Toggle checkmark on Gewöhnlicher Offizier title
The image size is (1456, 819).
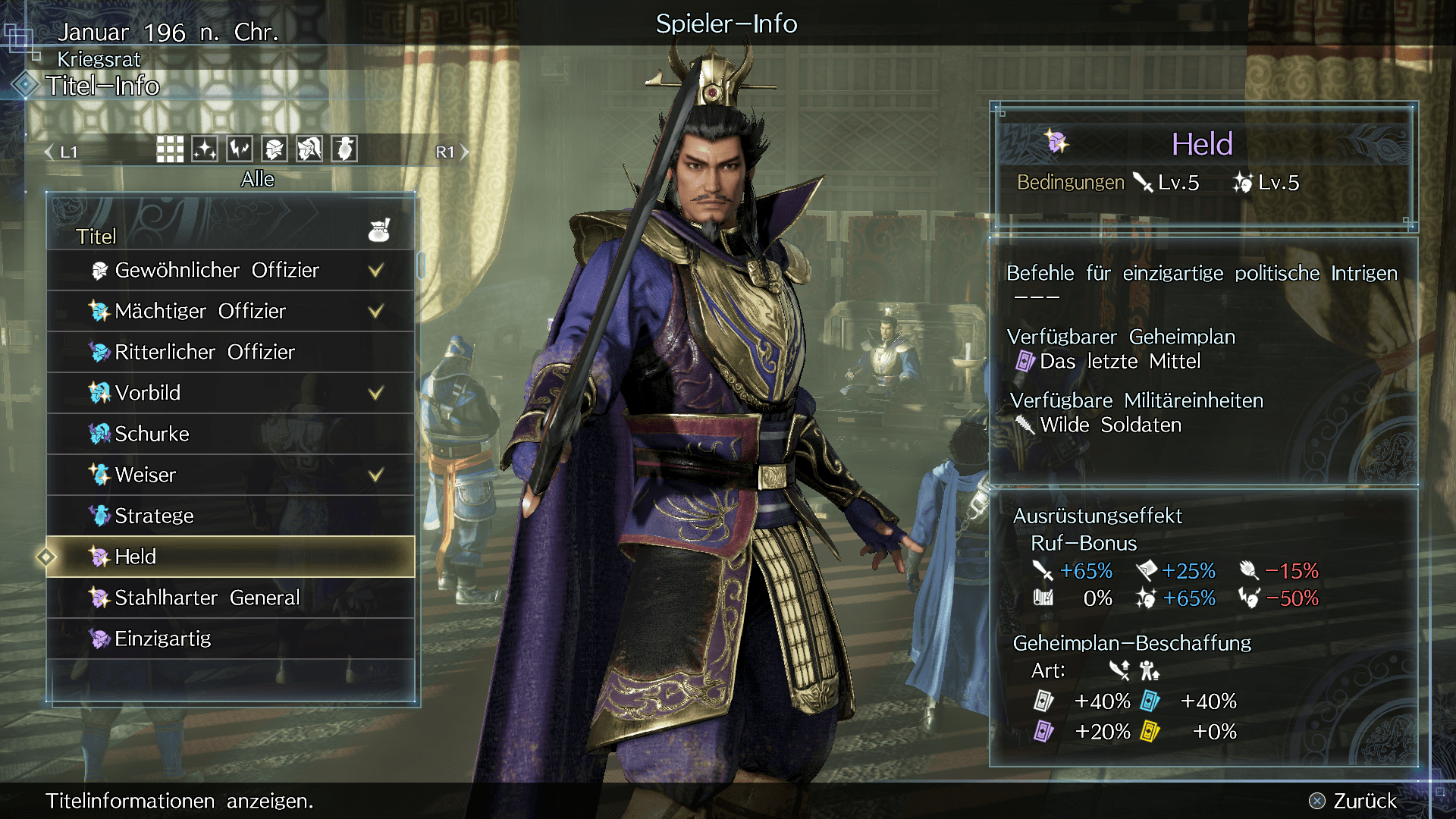(x=376, y=270)
